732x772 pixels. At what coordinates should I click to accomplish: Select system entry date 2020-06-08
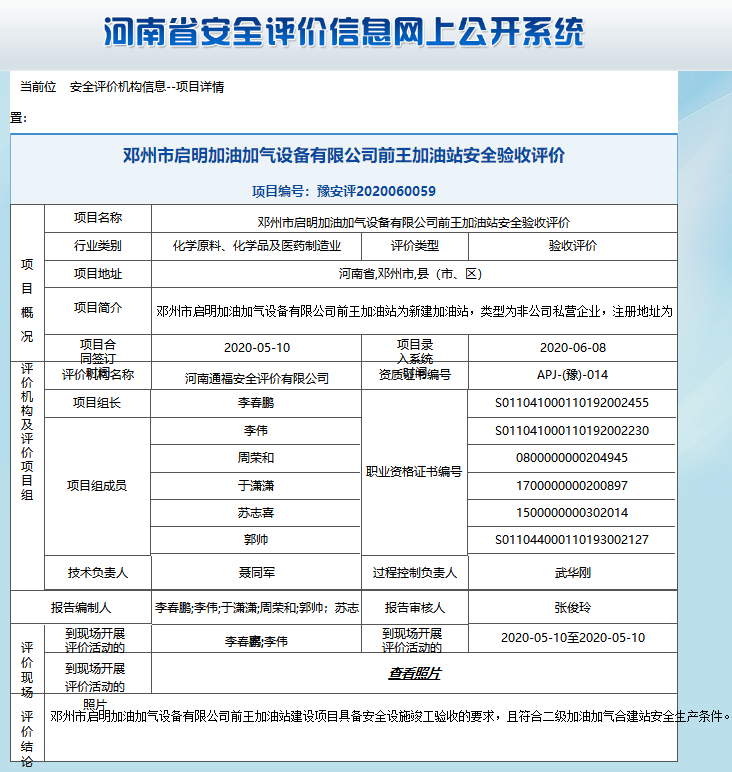(x=573, y=348)
